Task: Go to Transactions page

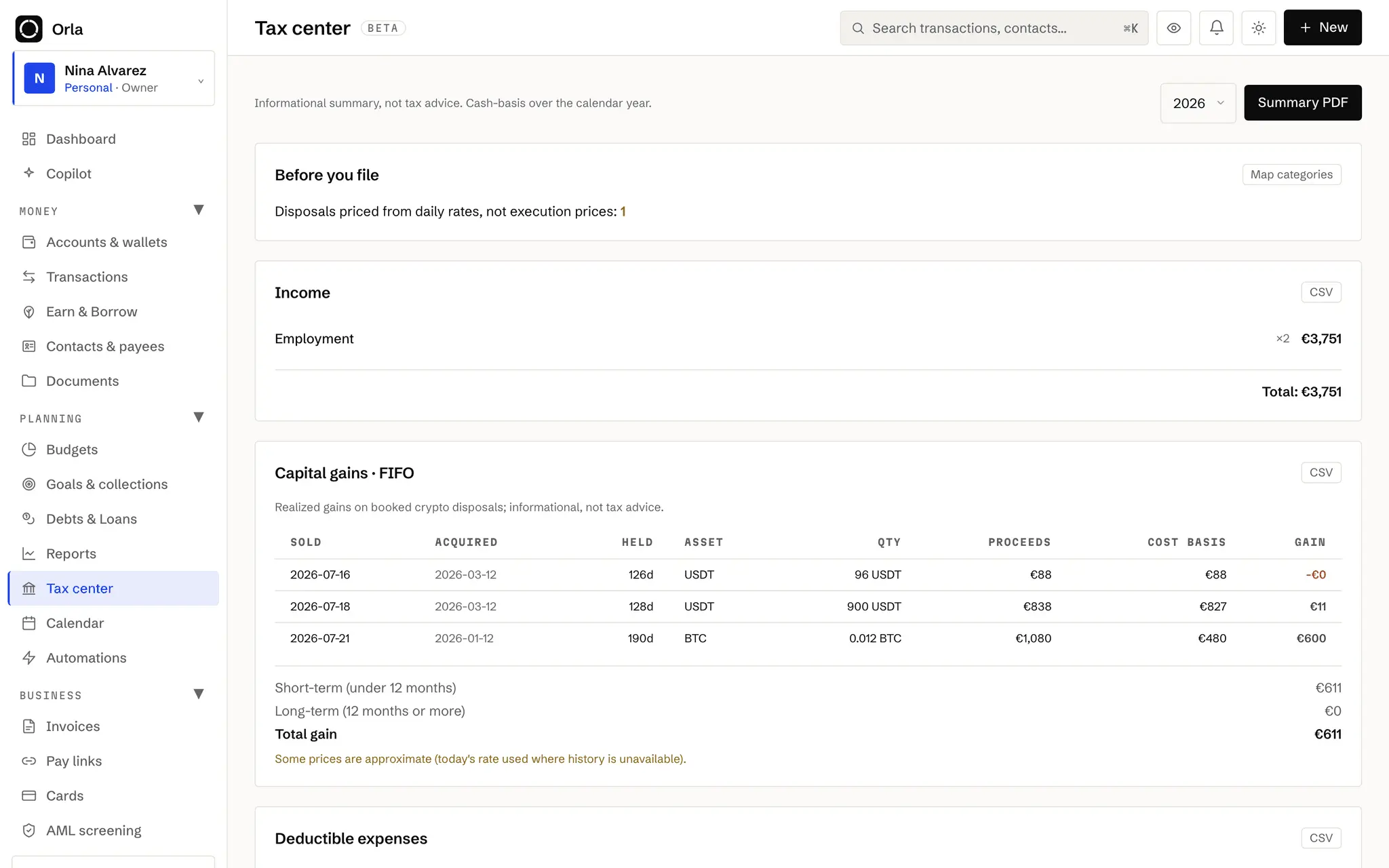Action: coord(113,277)
